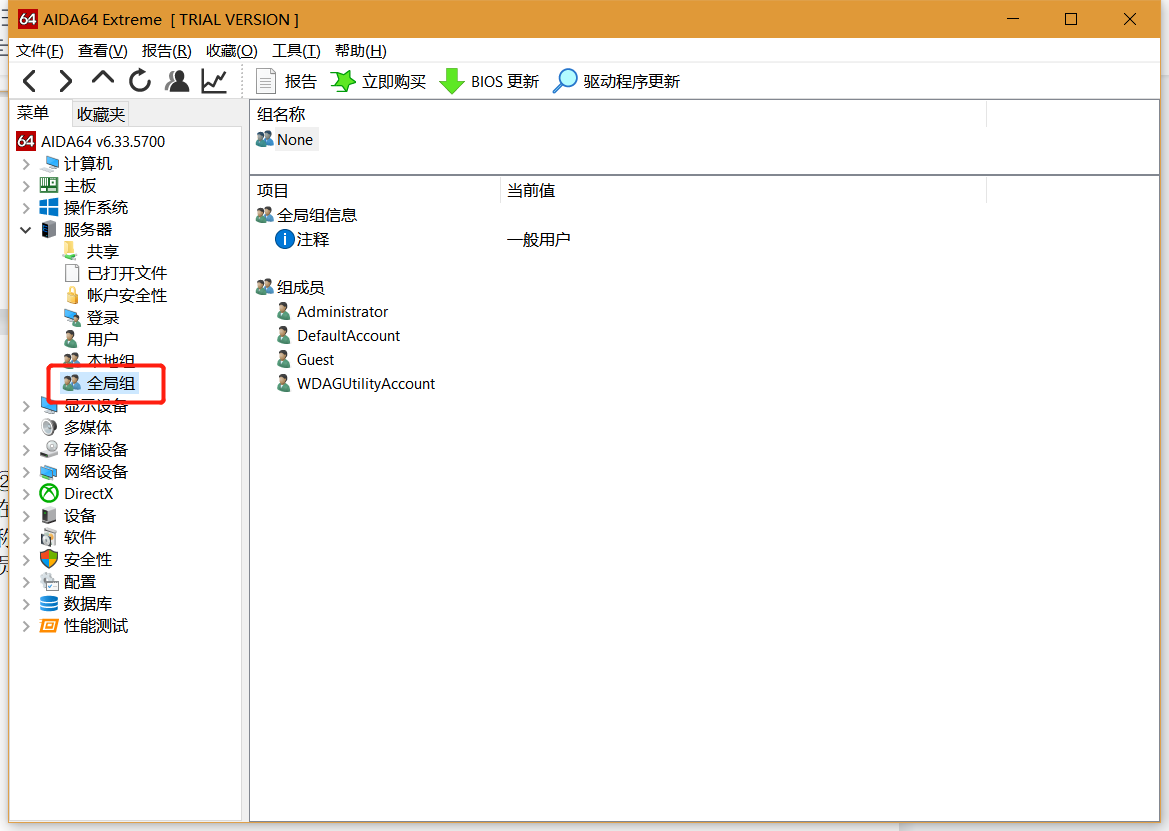1169x831 pixels.
Task: Open the 报告 report button
Action: 286,81
